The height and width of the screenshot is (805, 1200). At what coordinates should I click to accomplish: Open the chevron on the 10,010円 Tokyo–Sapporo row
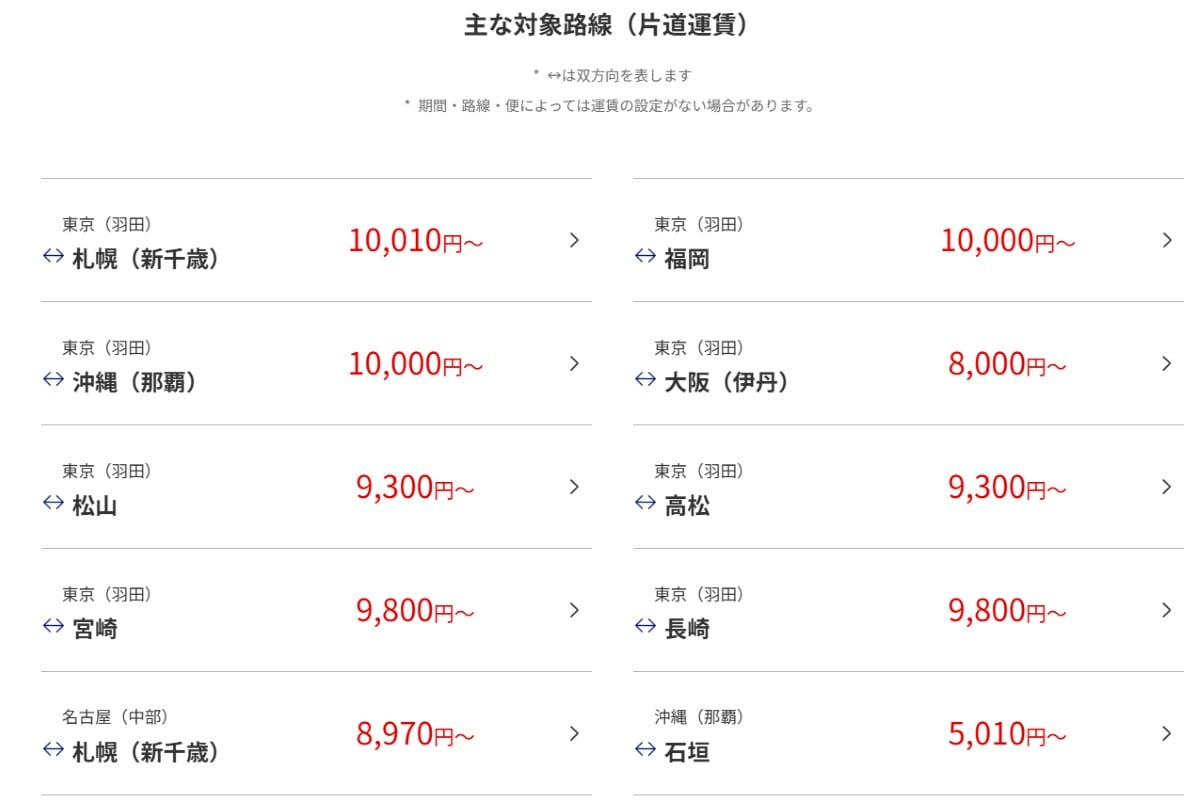click(x=574, y=240)
